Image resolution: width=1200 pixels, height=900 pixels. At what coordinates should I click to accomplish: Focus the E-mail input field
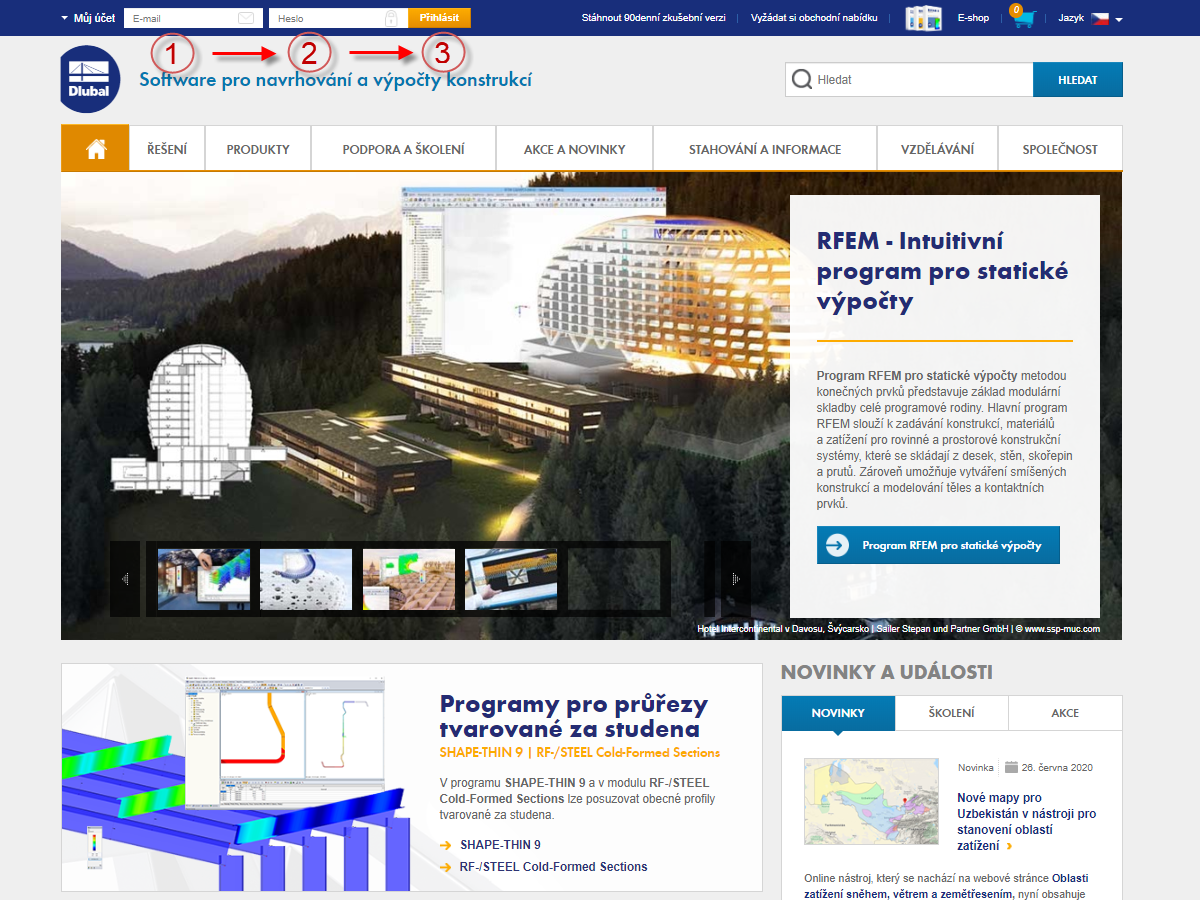[193, 18]
